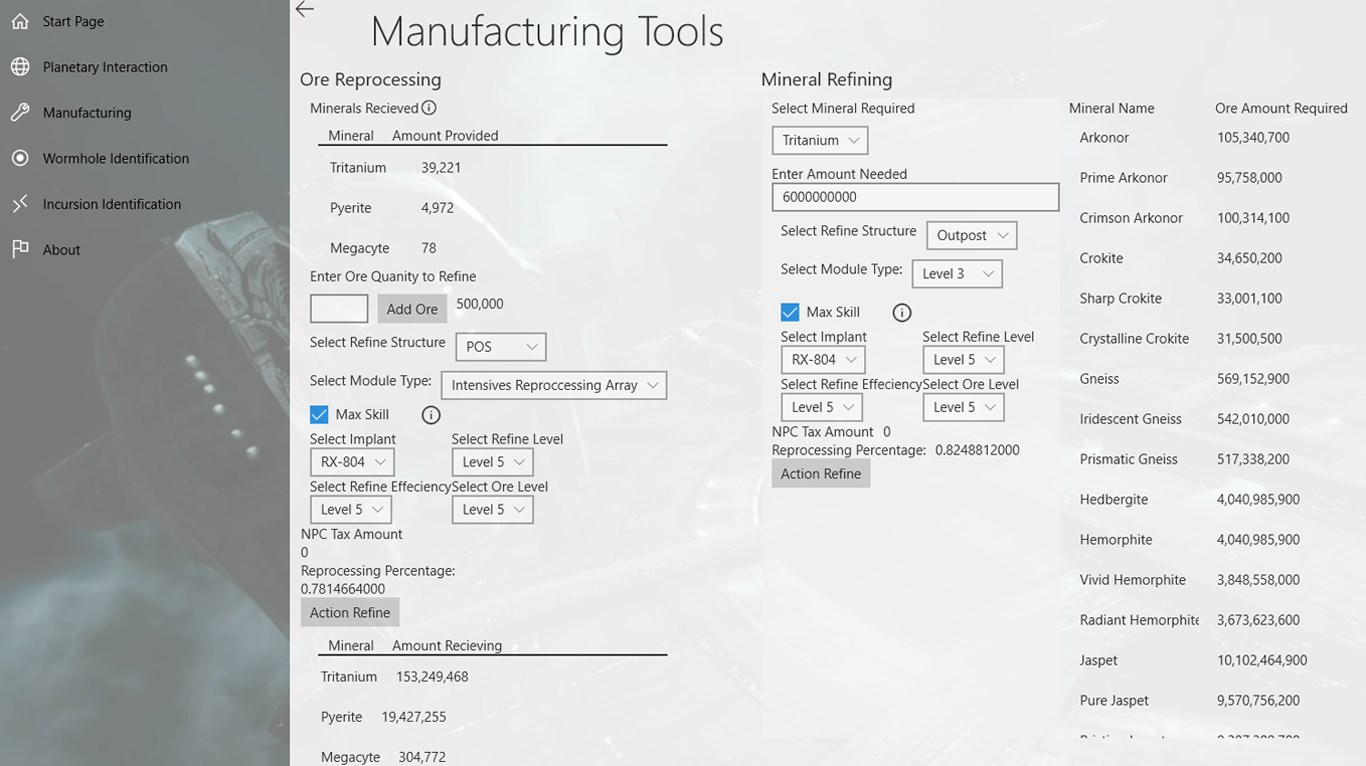The height and width of the screenshot is (766, 1366).
Task: Open Mineral Refining Select Refine Level dropdown
Action: [963, 359]
